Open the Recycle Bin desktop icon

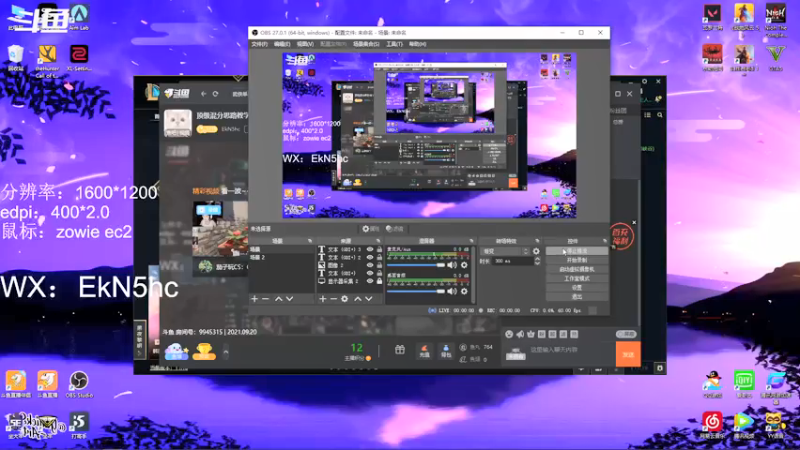pyautogui.click(x=16, y=58)
